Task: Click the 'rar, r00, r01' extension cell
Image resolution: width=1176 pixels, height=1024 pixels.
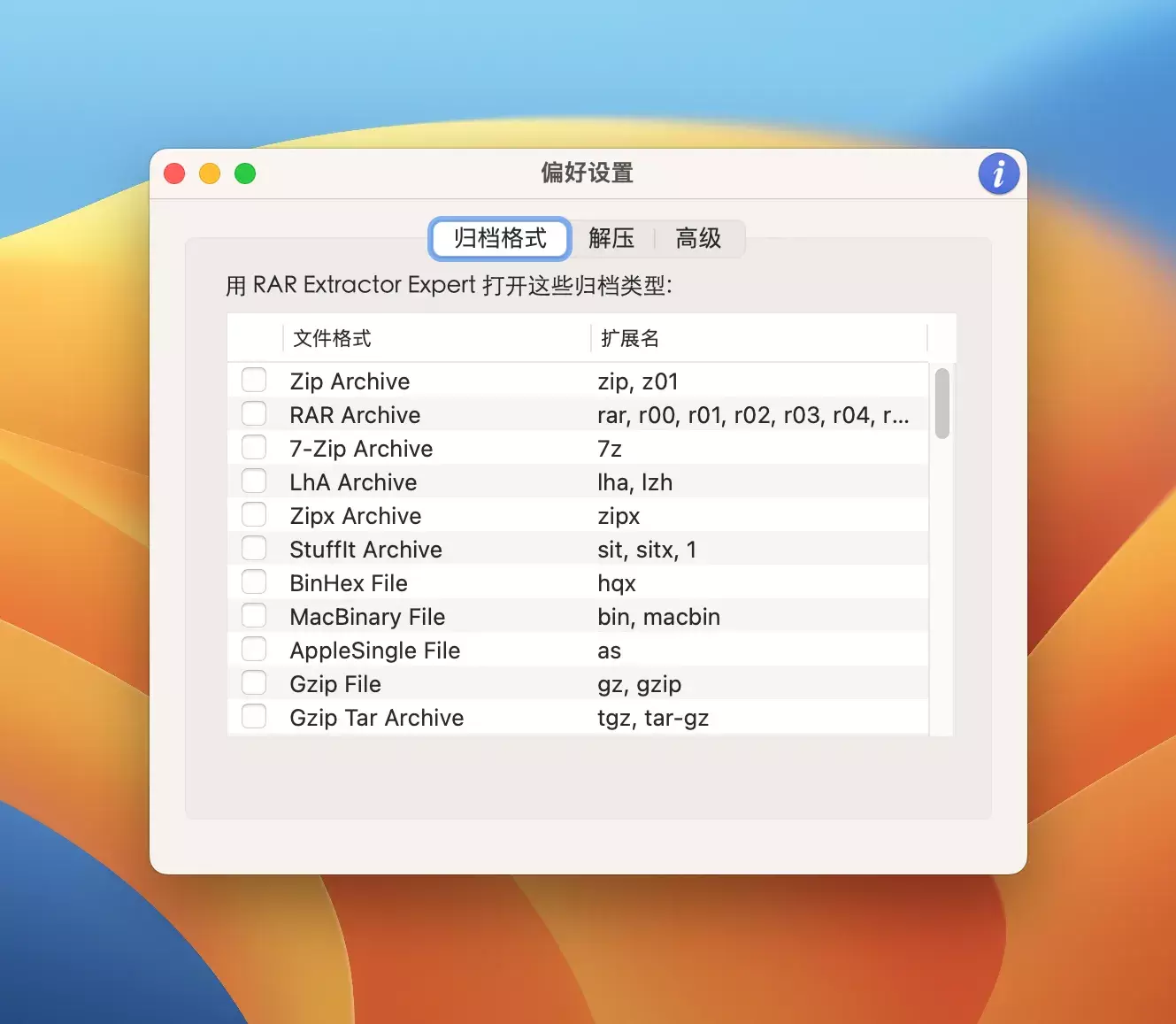Action: [753, 415]
